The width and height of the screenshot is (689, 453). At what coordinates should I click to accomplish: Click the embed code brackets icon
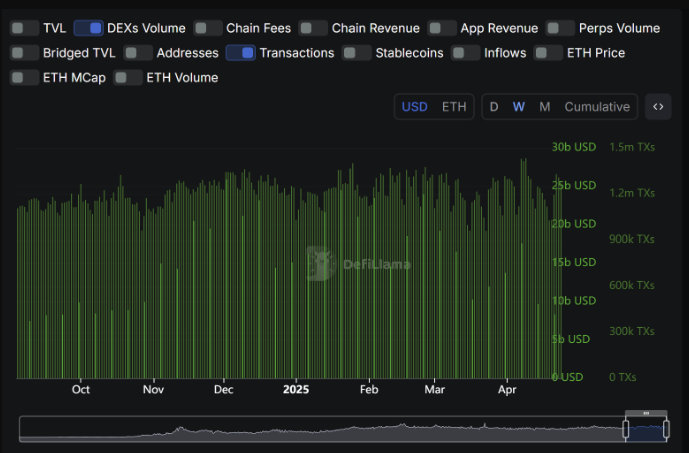(658, 107)
